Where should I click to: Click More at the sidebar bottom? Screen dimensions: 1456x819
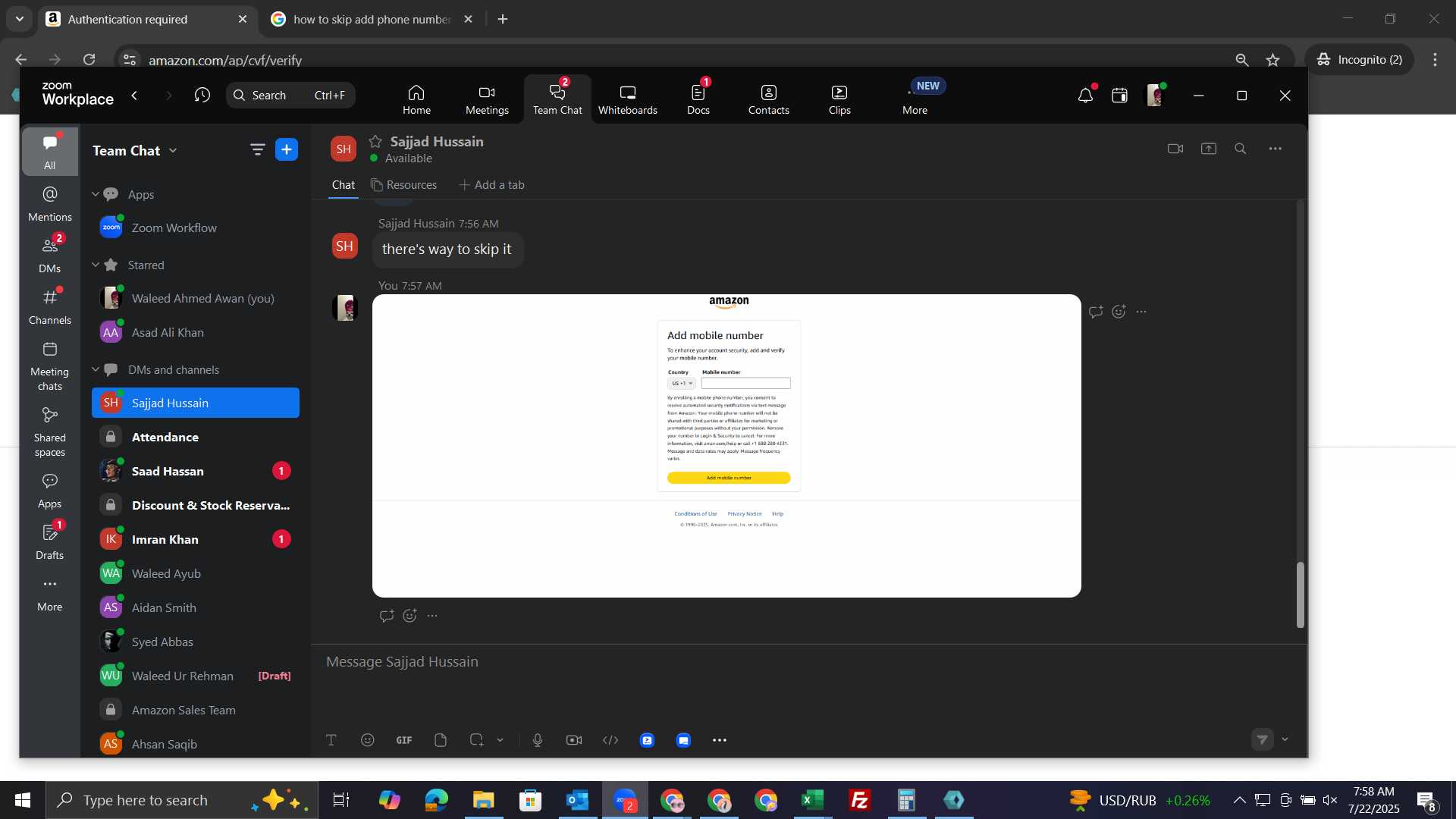tap(49, 594)
